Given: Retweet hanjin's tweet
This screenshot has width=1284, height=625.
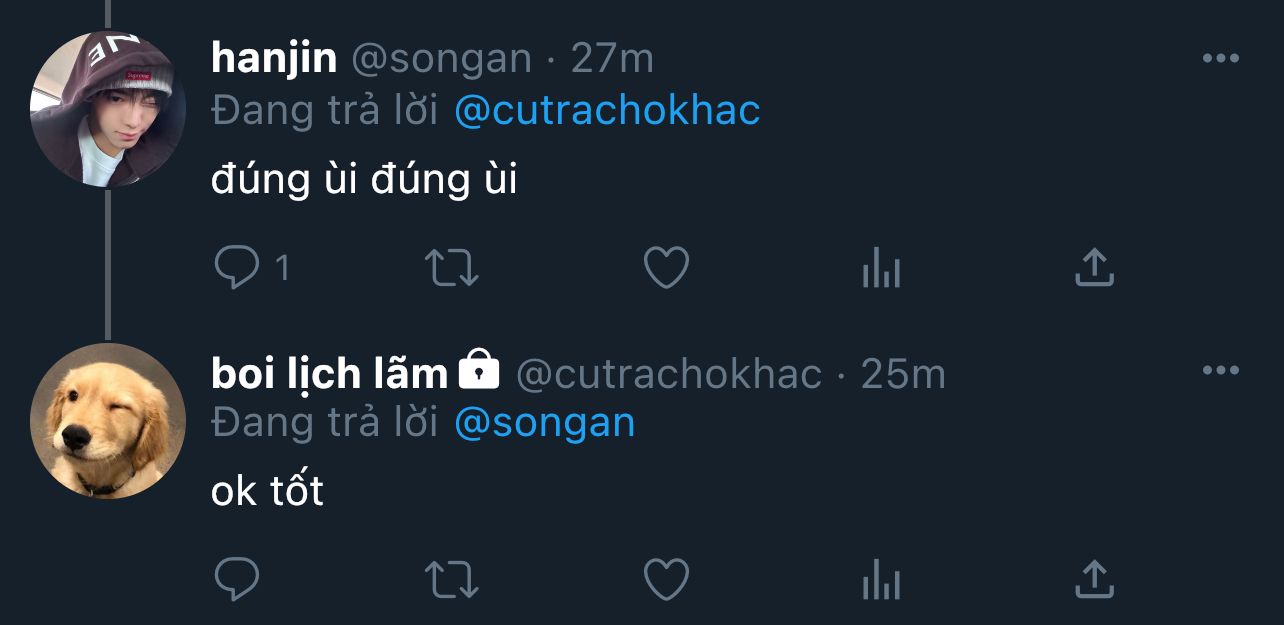Looking at the screenshot, I should tap(452, 268).
